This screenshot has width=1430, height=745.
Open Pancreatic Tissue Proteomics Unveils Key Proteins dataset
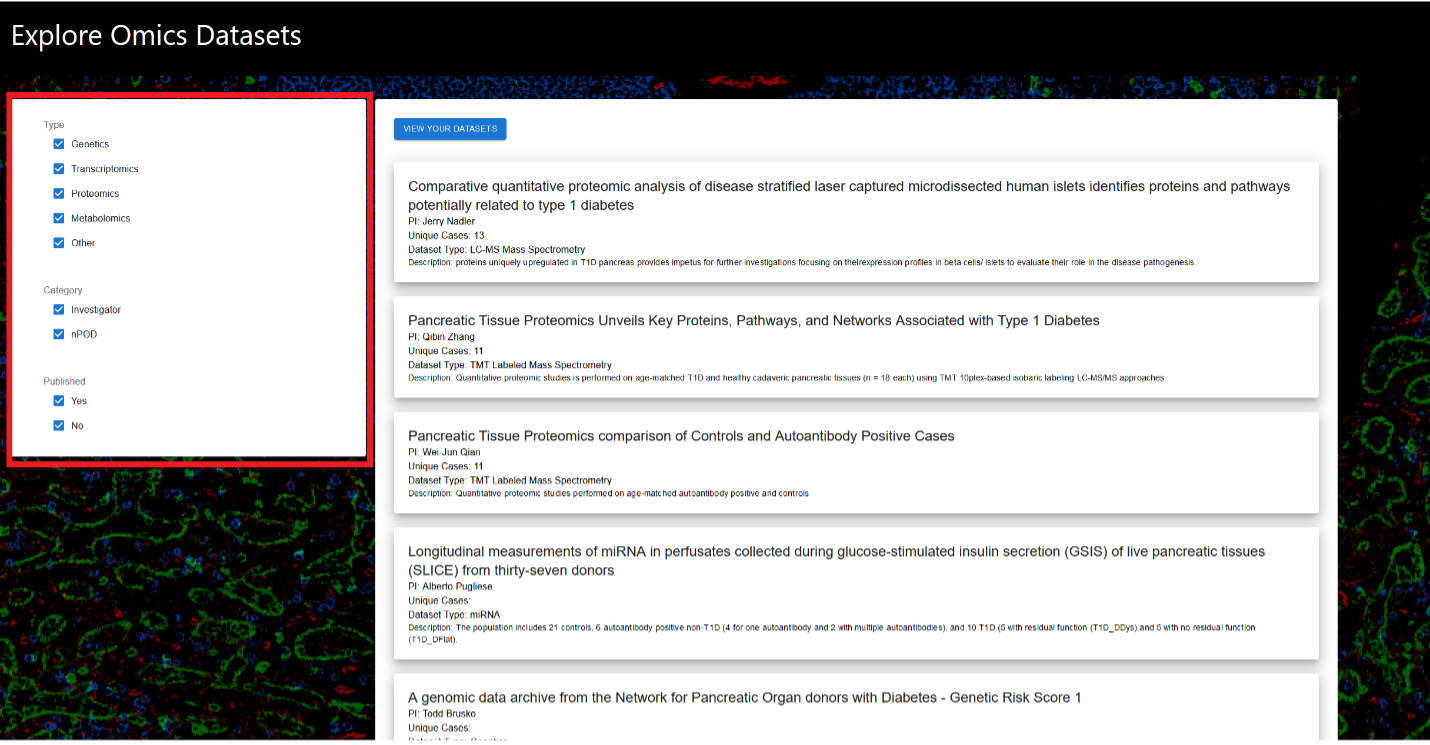[x=753, y=321]
